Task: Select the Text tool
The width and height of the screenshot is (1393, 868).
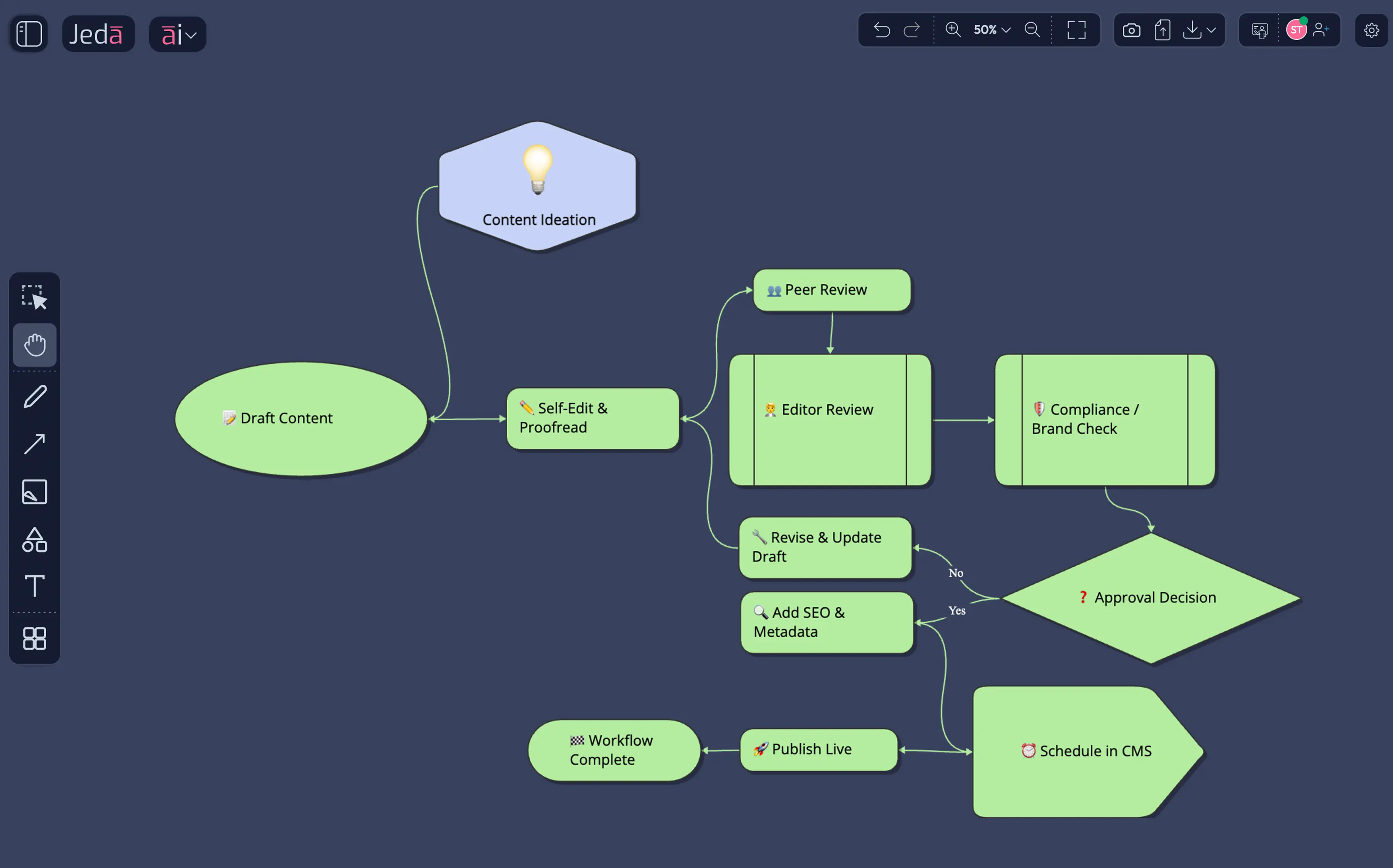Action: click(x=34, y=587)
